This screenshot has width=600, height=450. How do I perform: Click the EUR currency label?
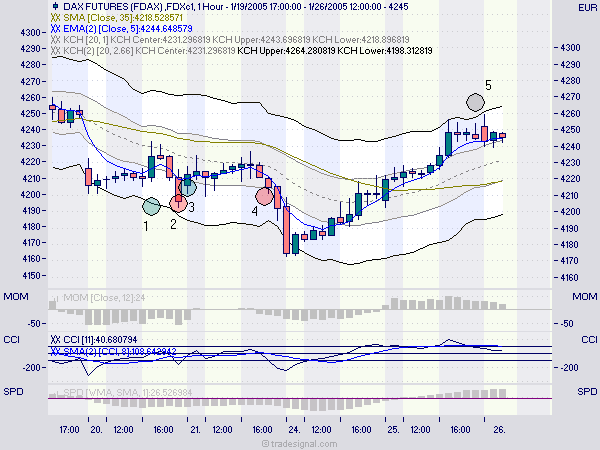(587, 8)
